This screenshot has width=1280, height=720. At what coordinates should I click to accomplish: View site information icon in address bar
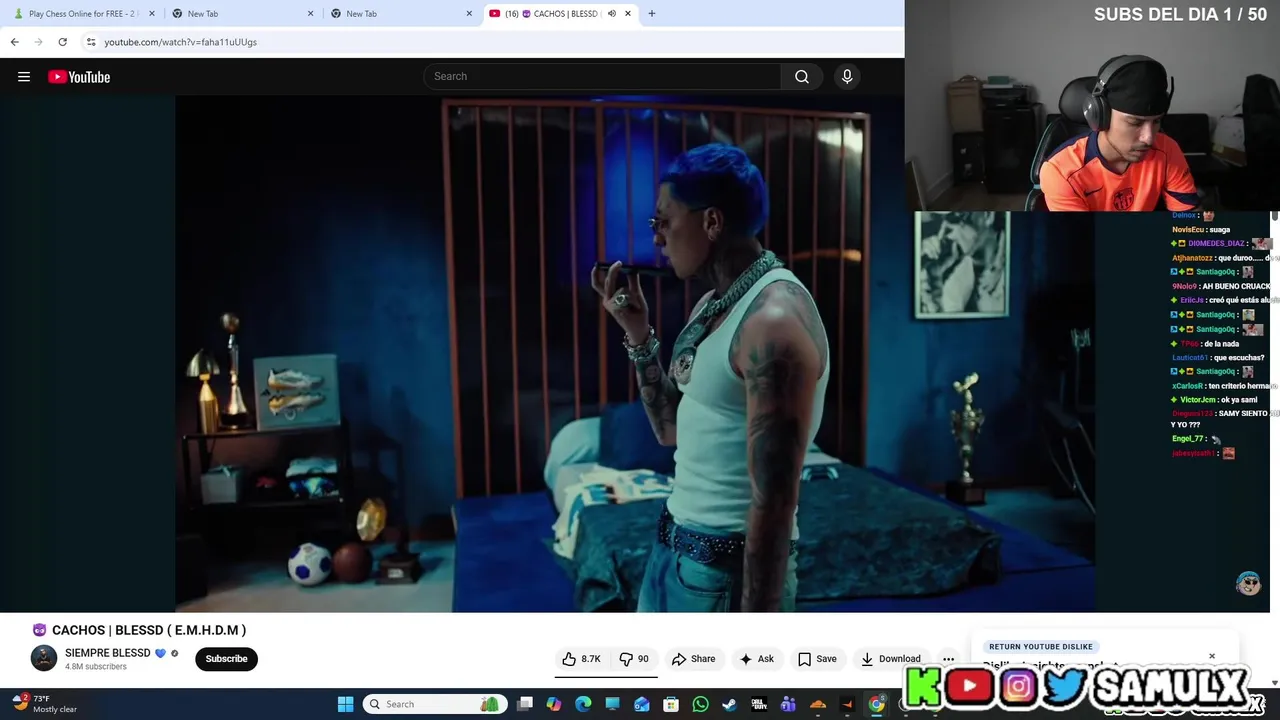[91, 42]
